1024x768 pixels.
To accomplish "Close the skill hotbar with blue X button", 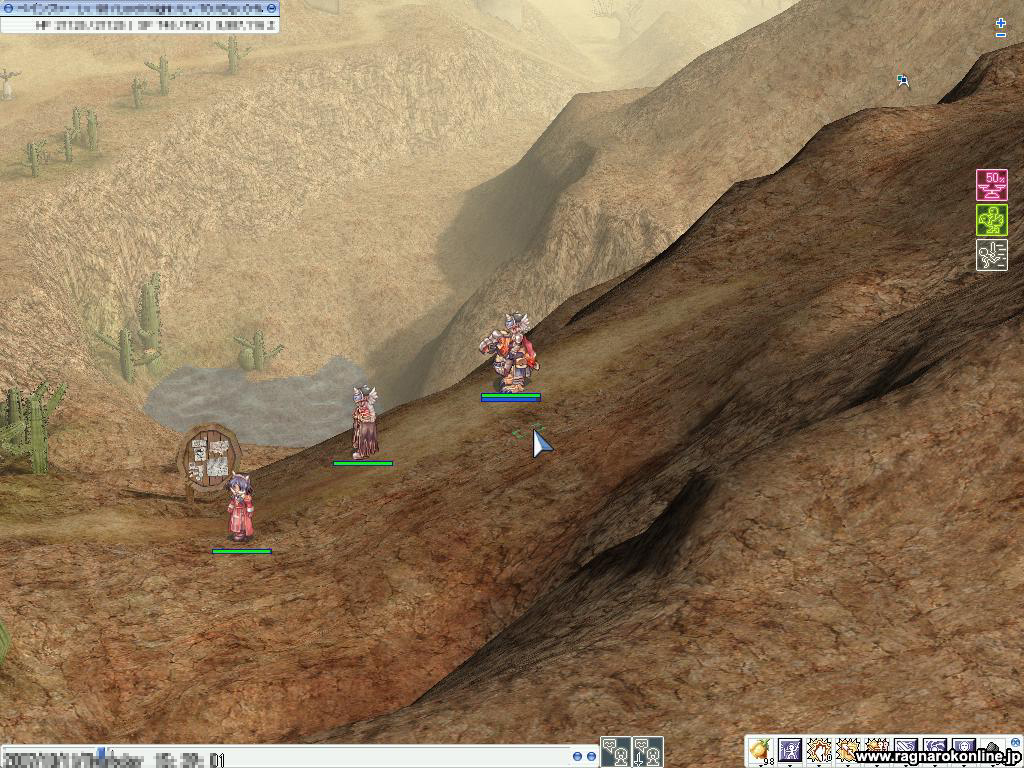I will tap(1016, 743).
